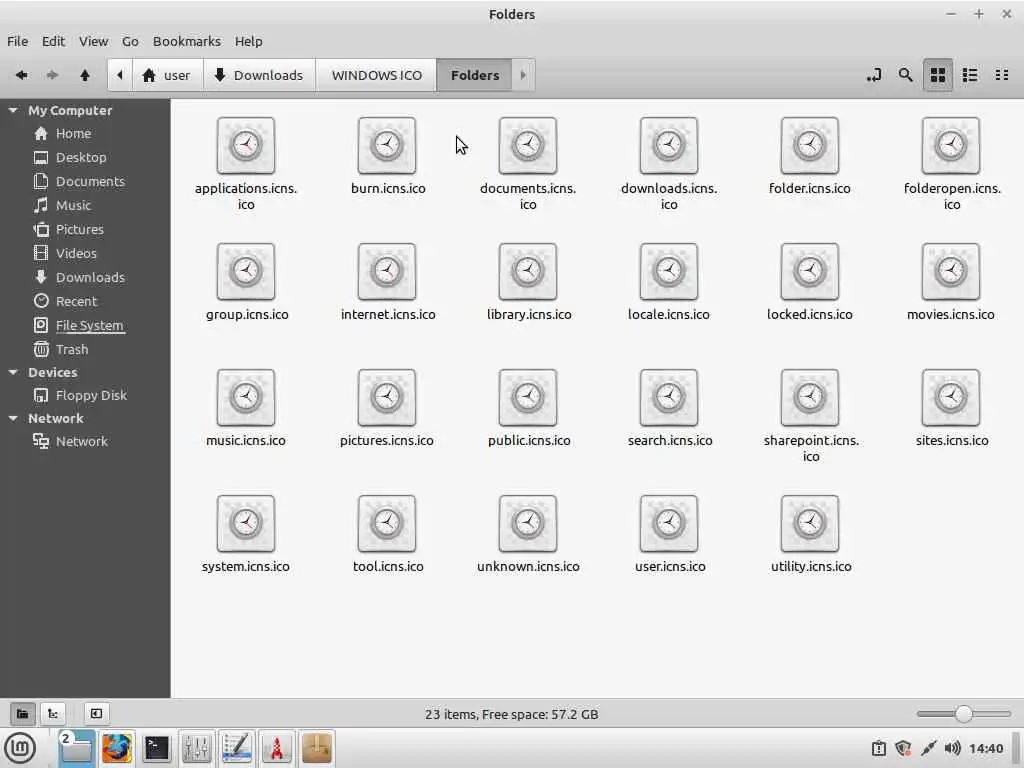
Task: Open Videos in sidebar
Action: pos(76,253)
